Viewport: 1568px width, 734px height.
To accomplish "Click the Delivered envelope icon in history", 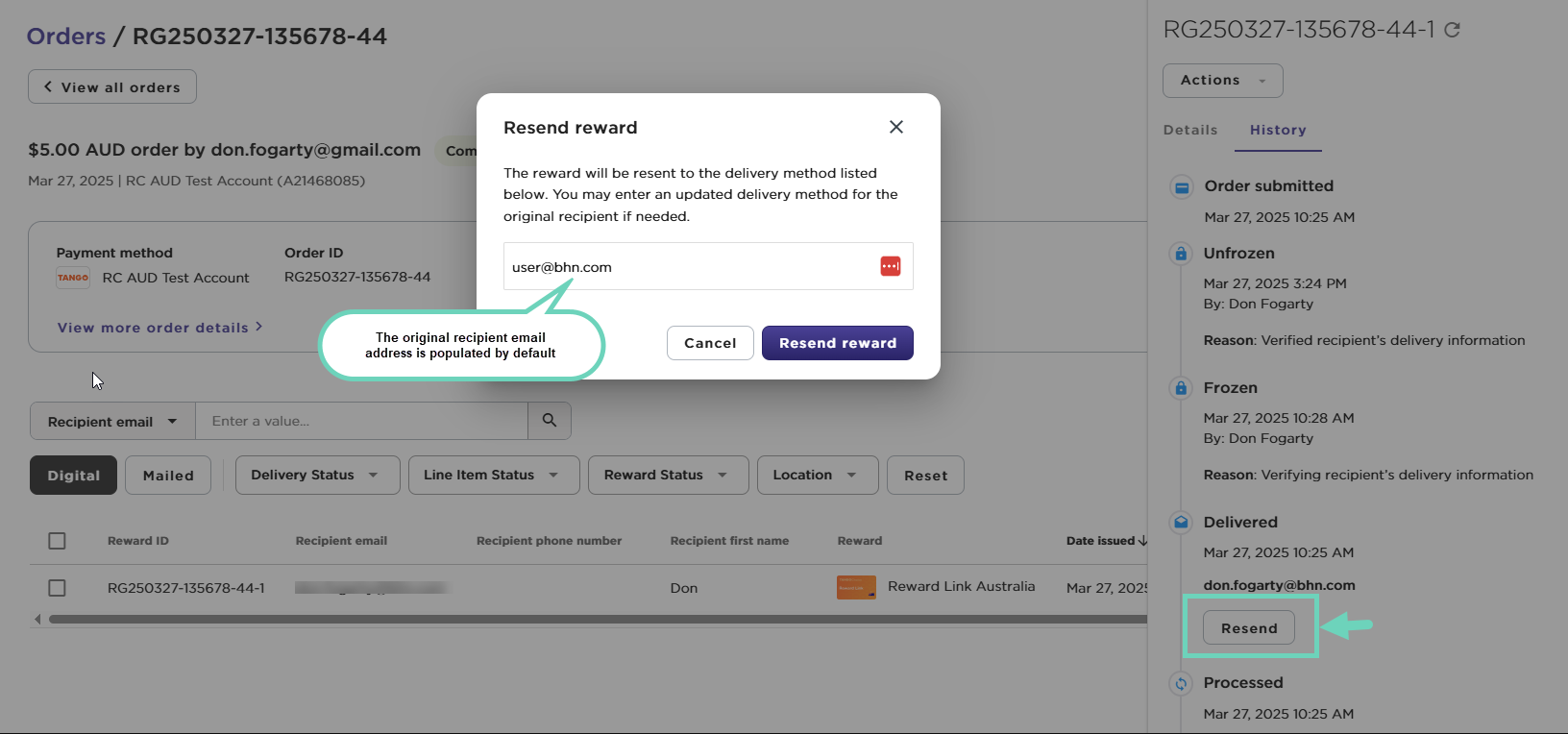I will 1181,523.
